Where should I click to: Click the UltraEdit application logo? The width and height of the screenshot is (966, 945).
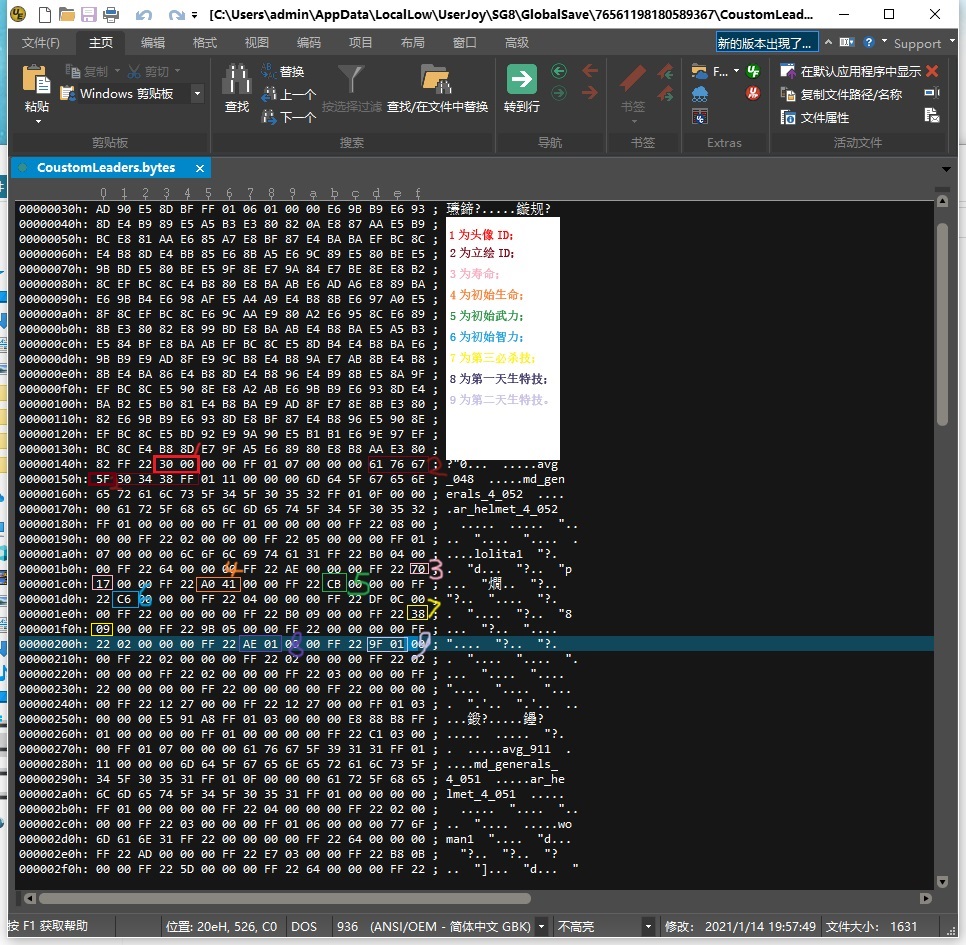18,14
